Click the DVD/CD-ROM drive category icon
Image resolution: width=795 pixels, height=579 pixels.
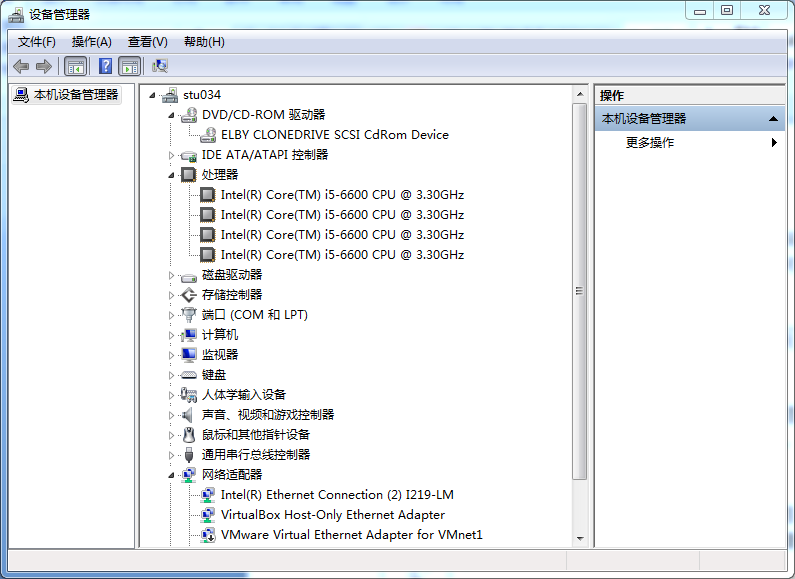point(189,115)
